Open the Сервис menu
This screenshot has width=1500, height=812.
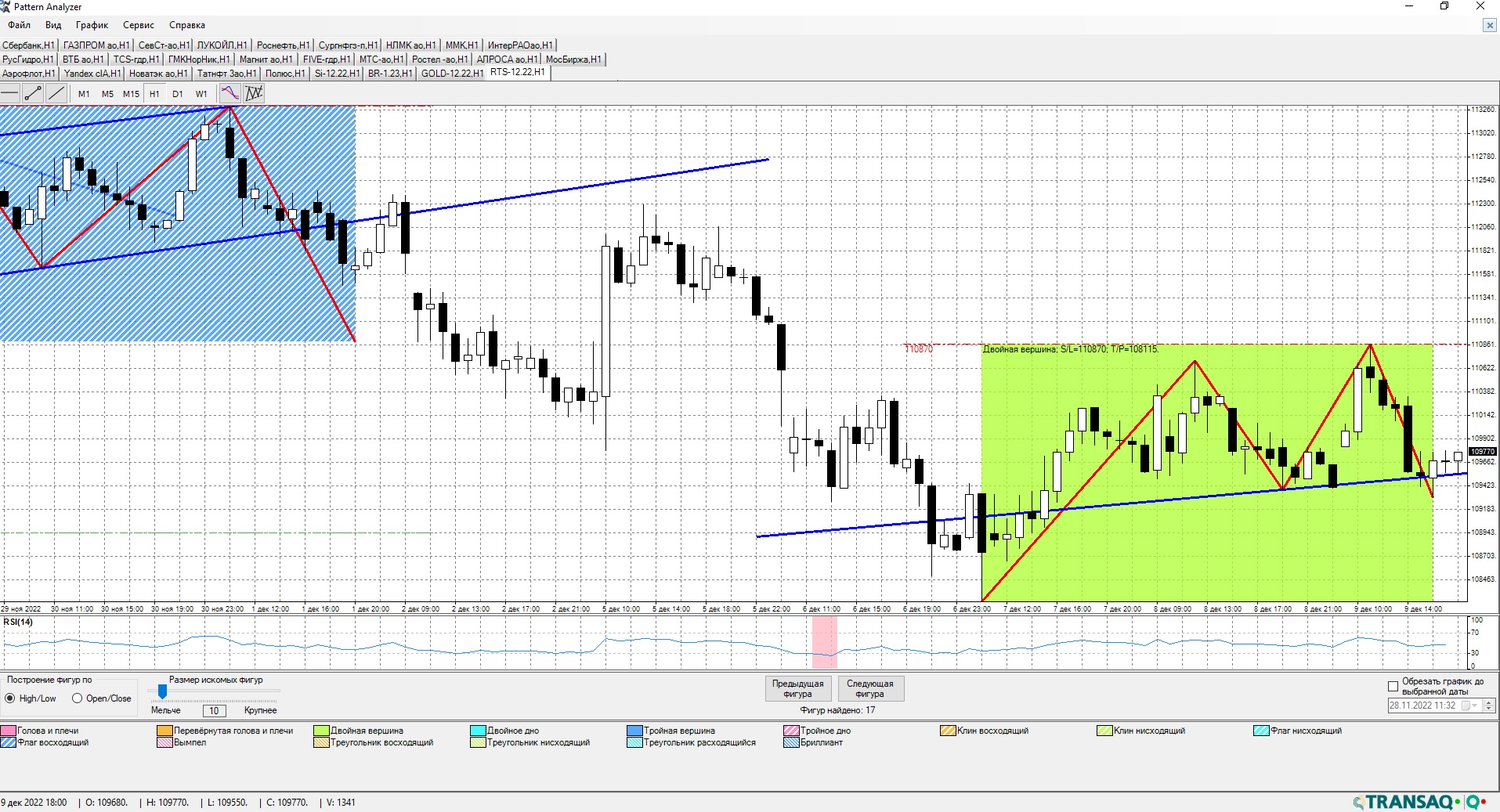(x=139, y=25)
